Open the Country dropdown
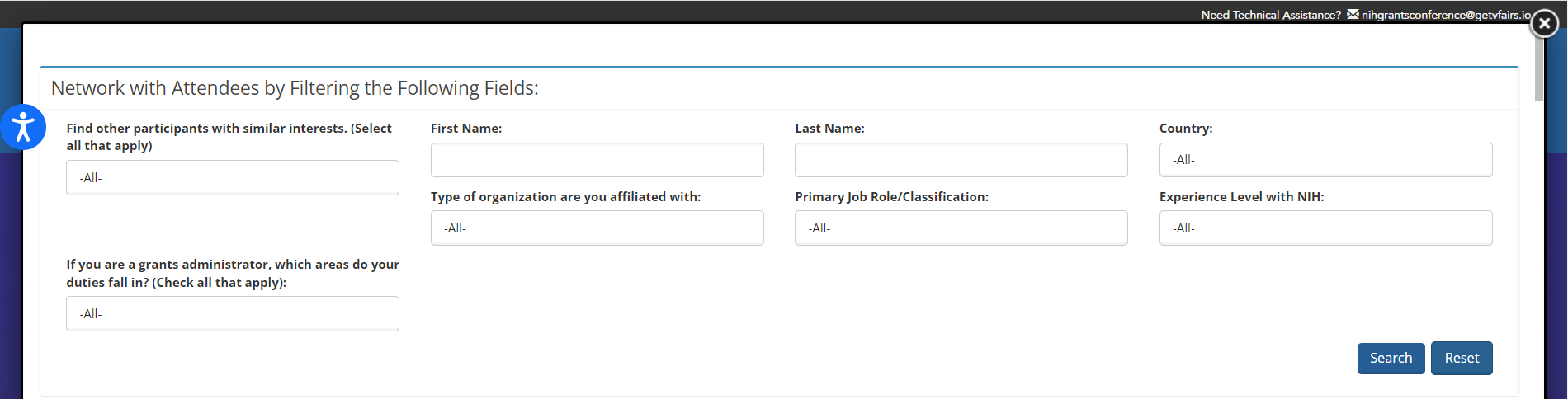Viewport: 1568px width, 399px height. (x=1325, y=160)
